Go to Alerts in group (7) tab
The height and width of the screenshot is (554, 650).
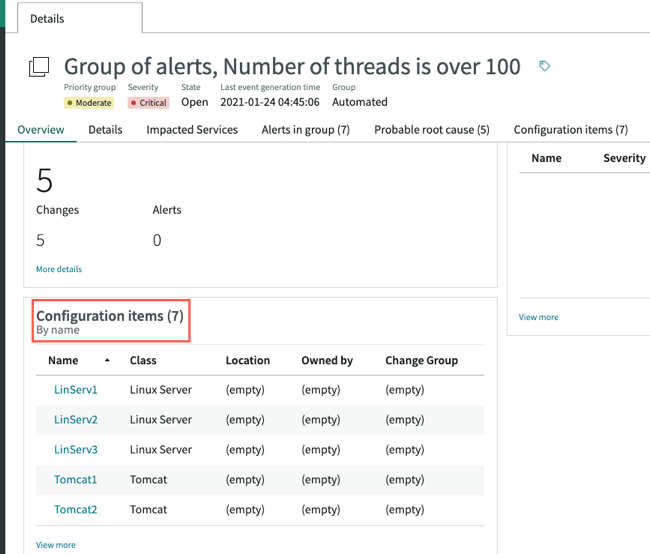tap(306, 130)
